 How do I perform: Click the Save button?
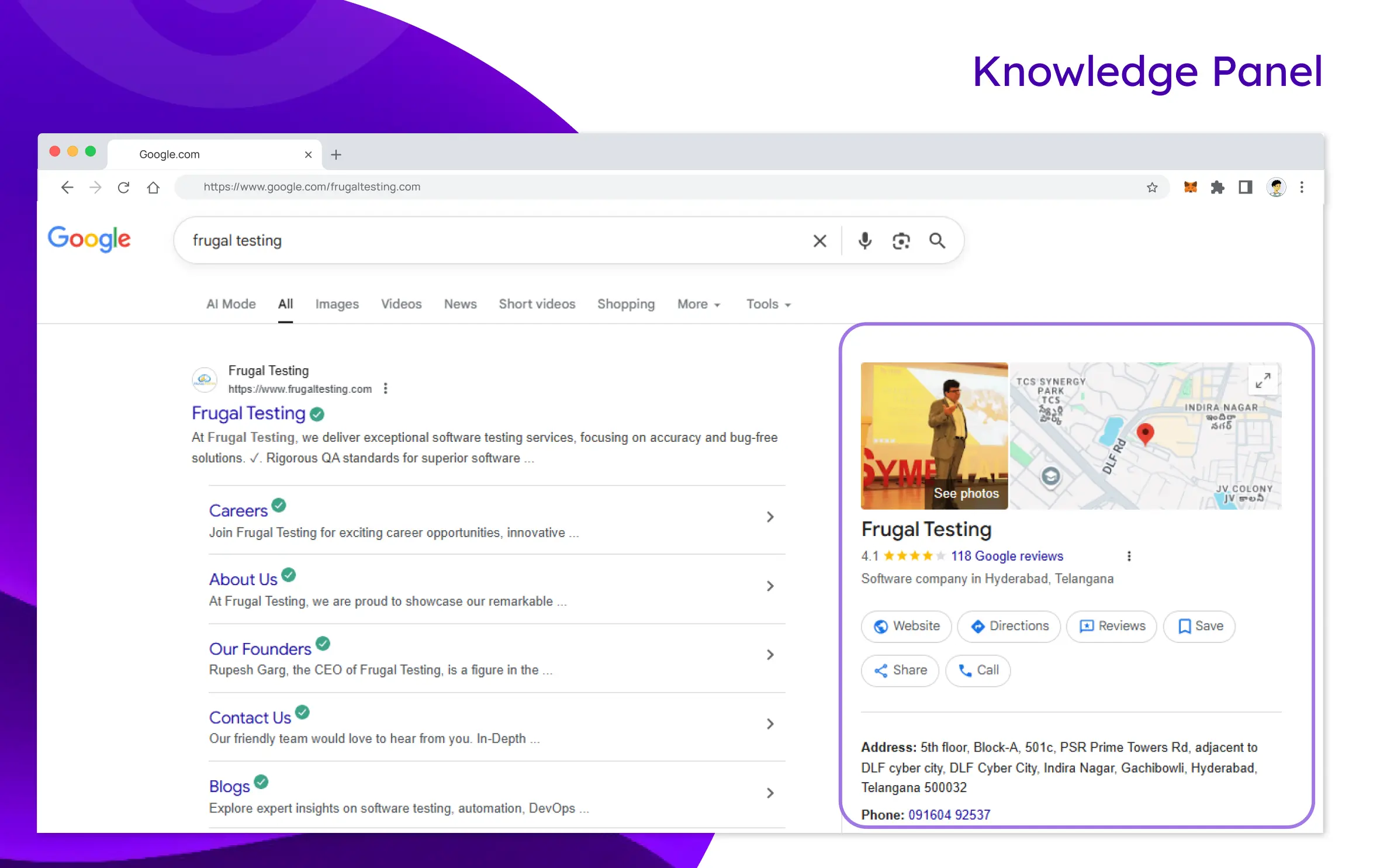click(x=1199, y=626)
